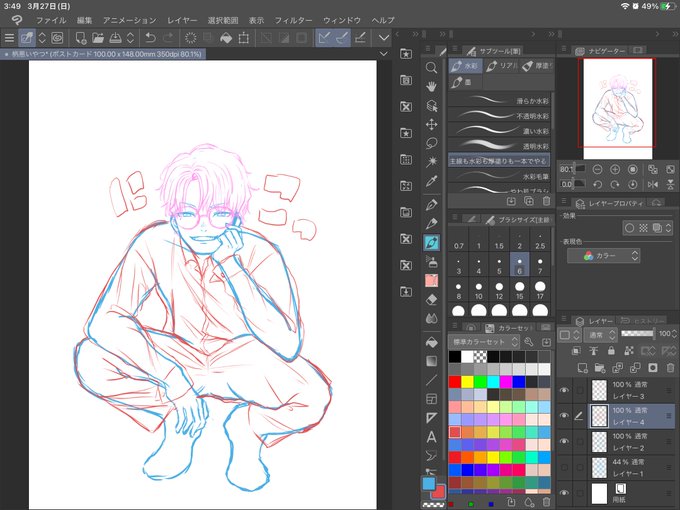
Task: Select 不透明水彩 brush
Action: coord(499,116)
